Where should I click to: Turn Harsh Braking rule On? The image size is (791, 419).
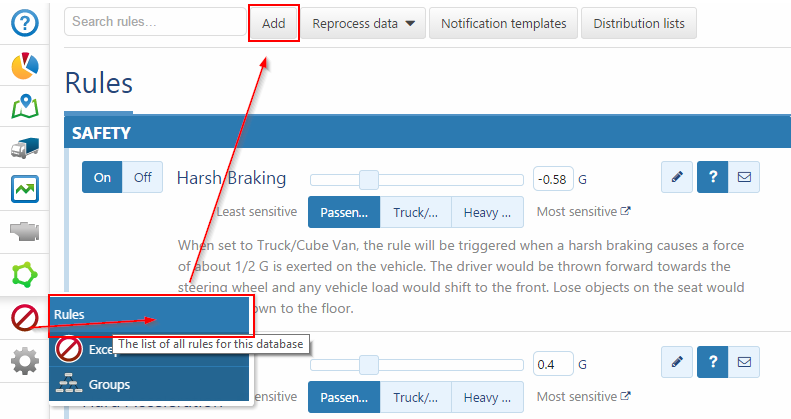(102, 177)
